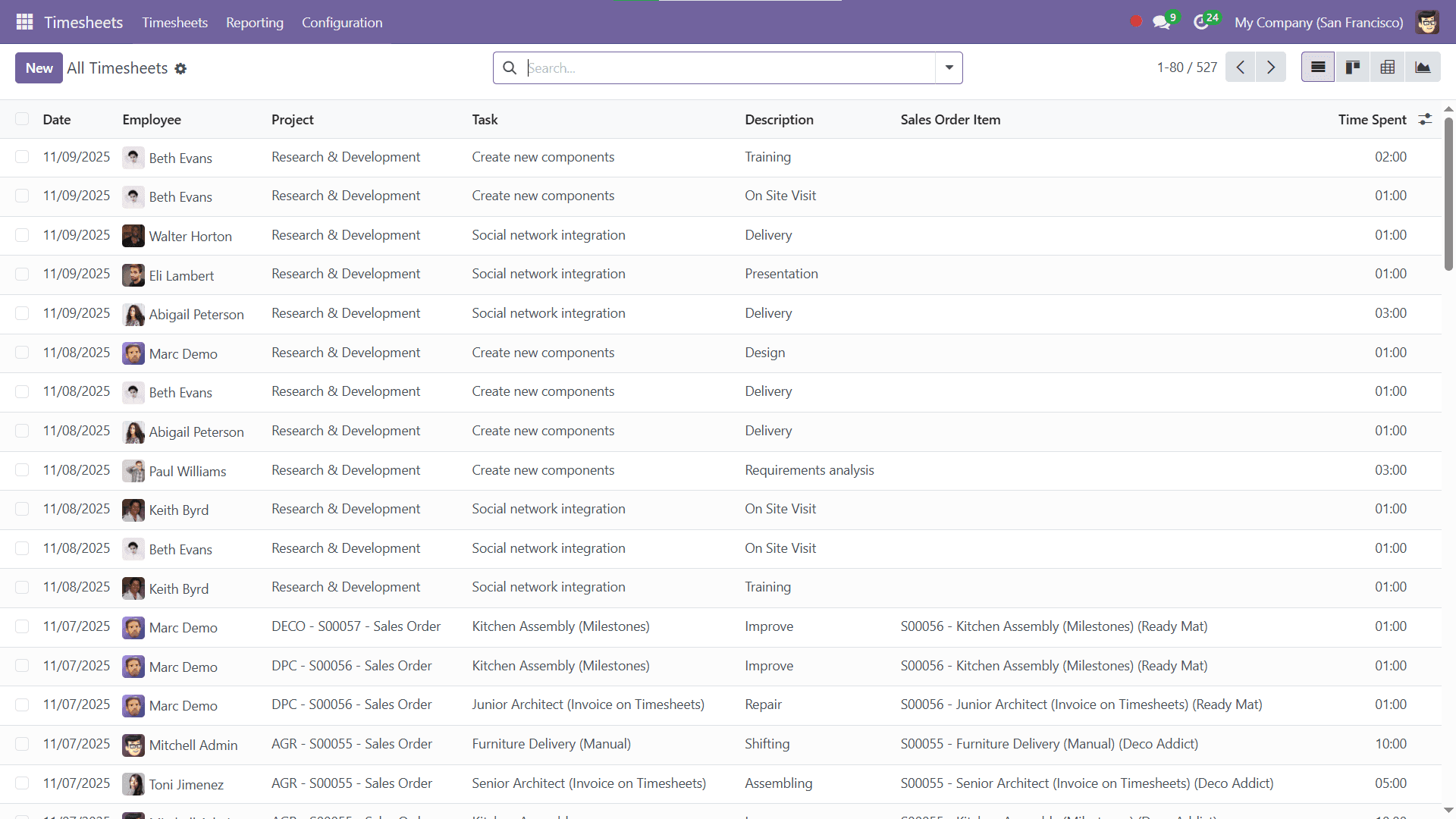Viewport: 1456px width, 819px height.
Task: Select the list view icon
Action: click(x=1317, y=67)
